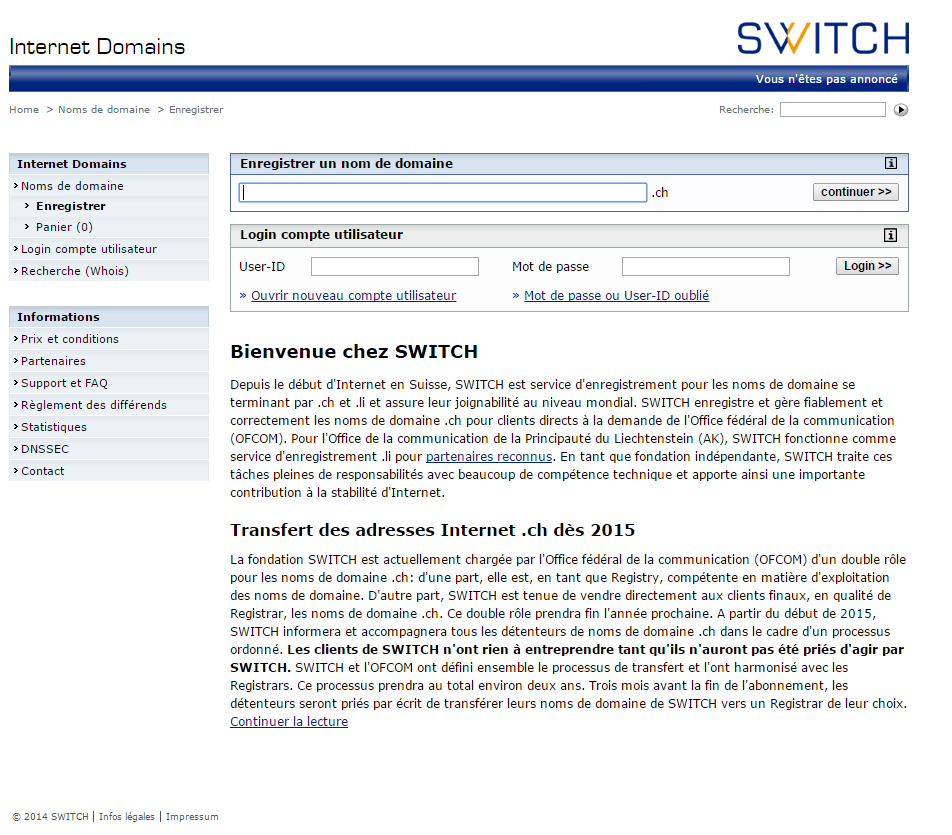Focus the Recherche search field

pyautogui.click(x=832, y=110)
